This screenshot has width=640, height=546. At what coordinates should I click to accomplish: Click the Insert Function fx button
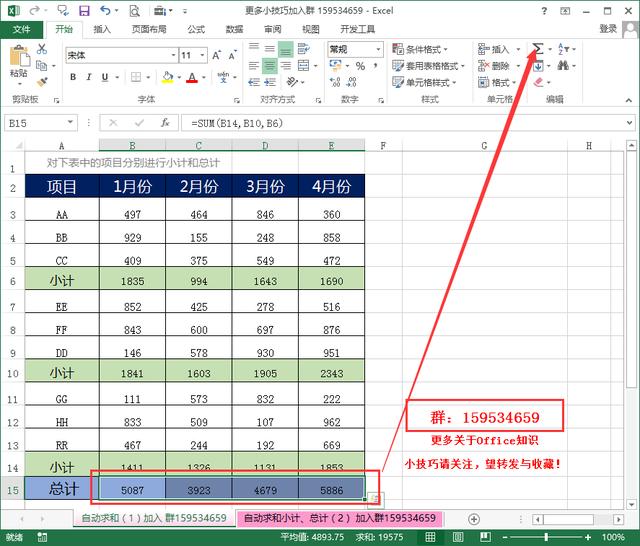pyautogui.click(x=165, y=123)
